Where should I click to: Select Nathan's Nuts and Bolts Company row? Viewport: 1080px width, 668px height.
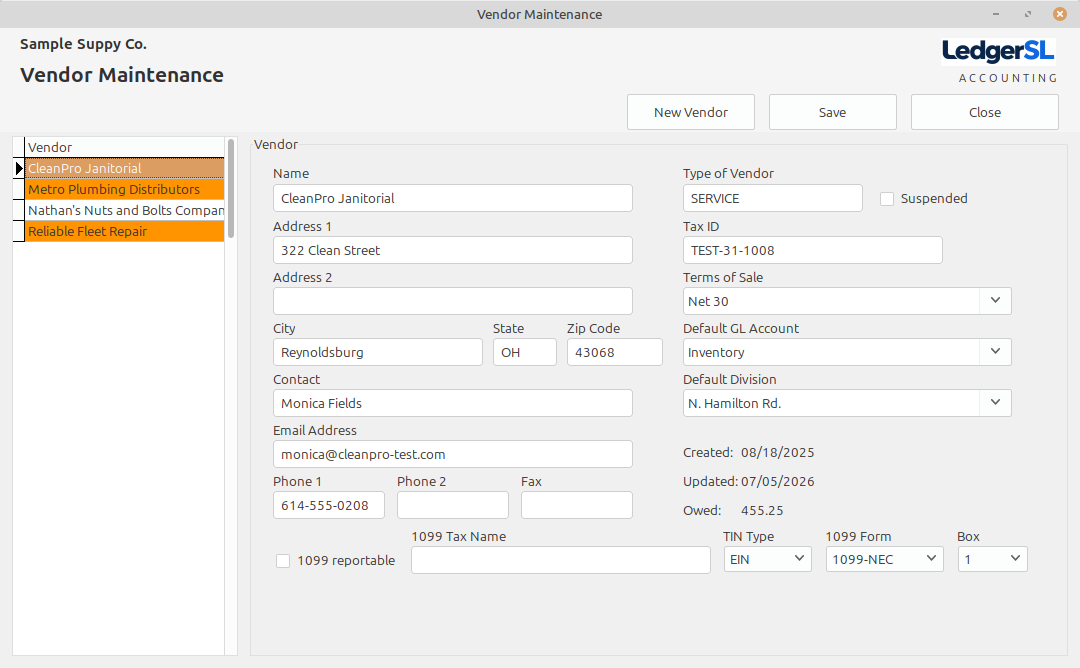pos(125,211)
